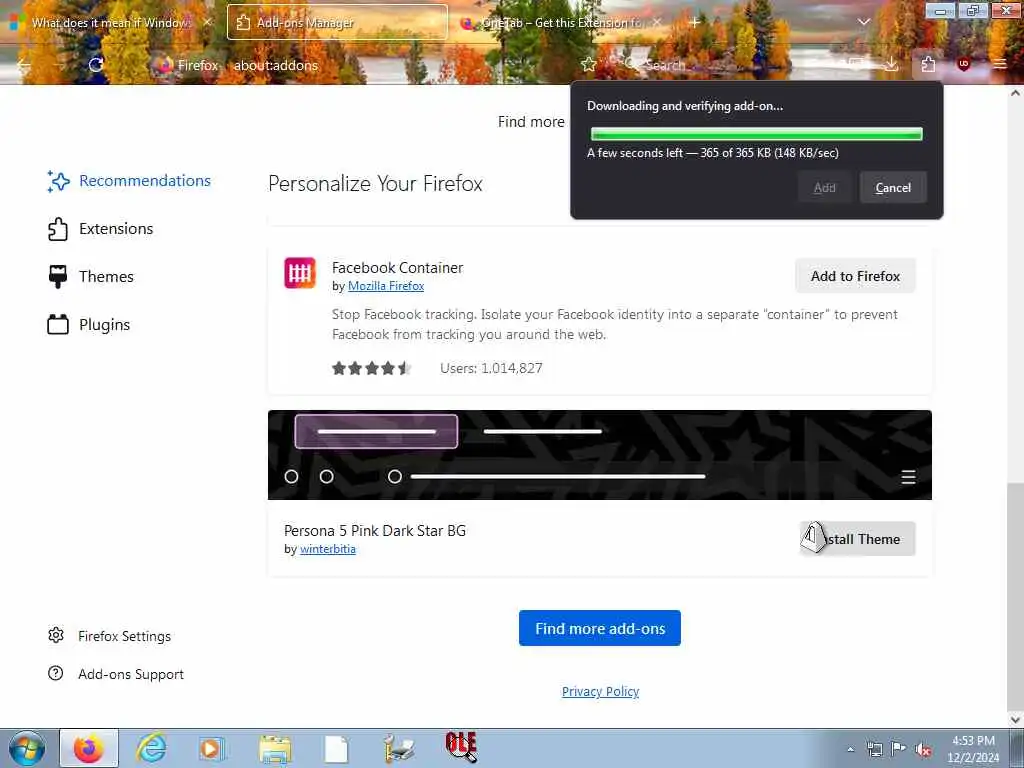Click the add-on download progress bar

pyautogui.click(x=756, y=134)
